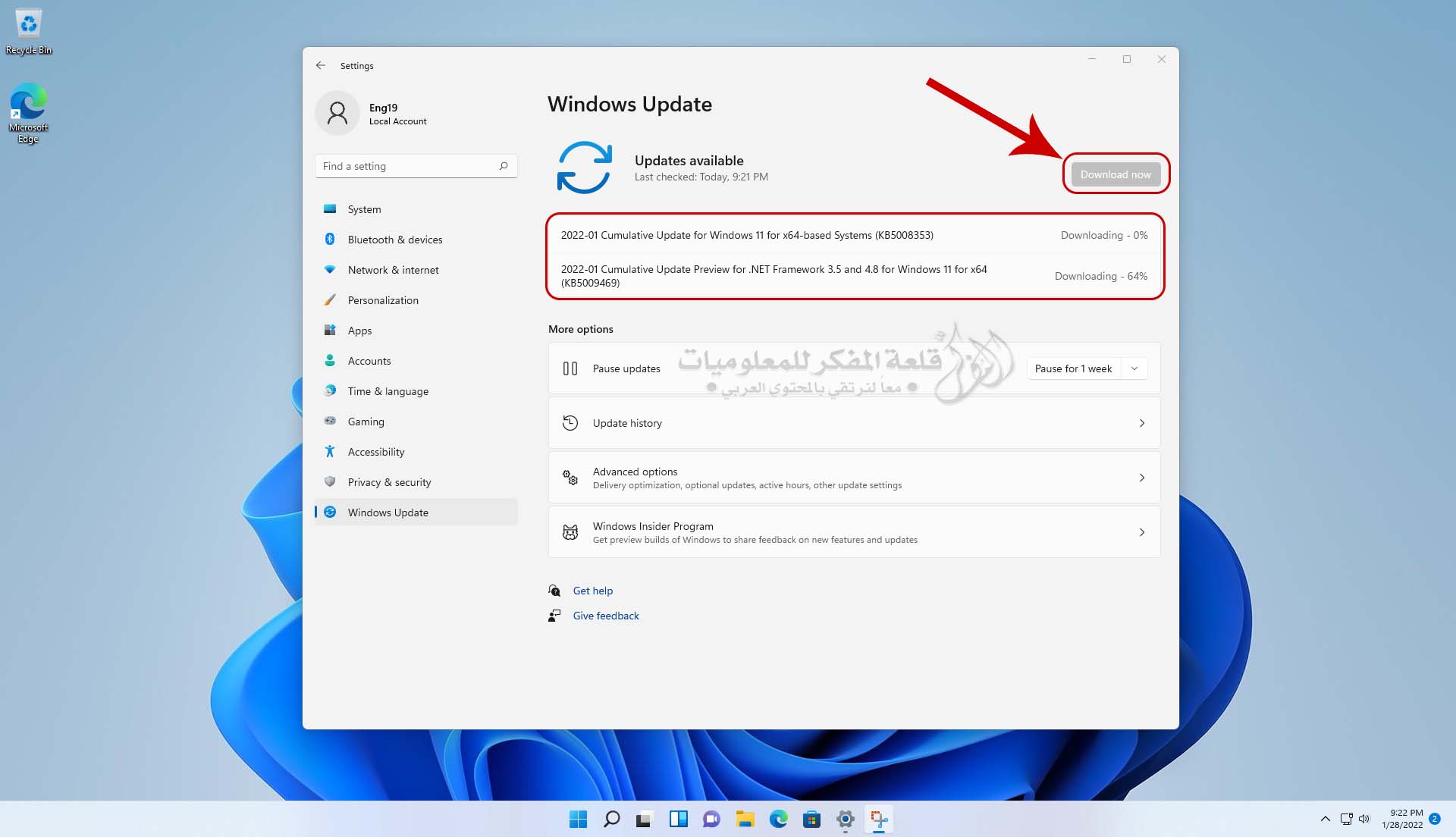This screenshot has width=1456, height=837.
Task: Expand Advanced options chevron
Action: pos(1142,478)
